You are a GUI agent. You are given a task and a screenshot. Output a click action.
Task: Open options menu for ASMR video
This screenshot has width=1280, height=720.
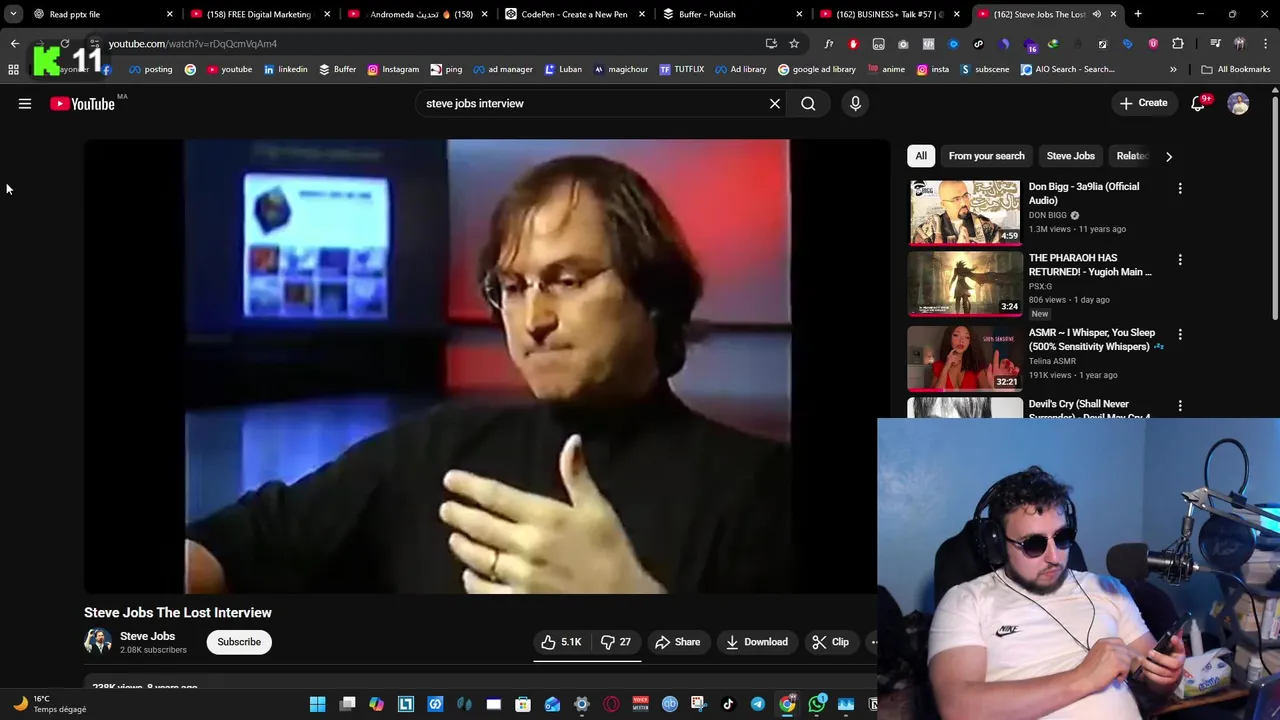(x=1180, y=334)
